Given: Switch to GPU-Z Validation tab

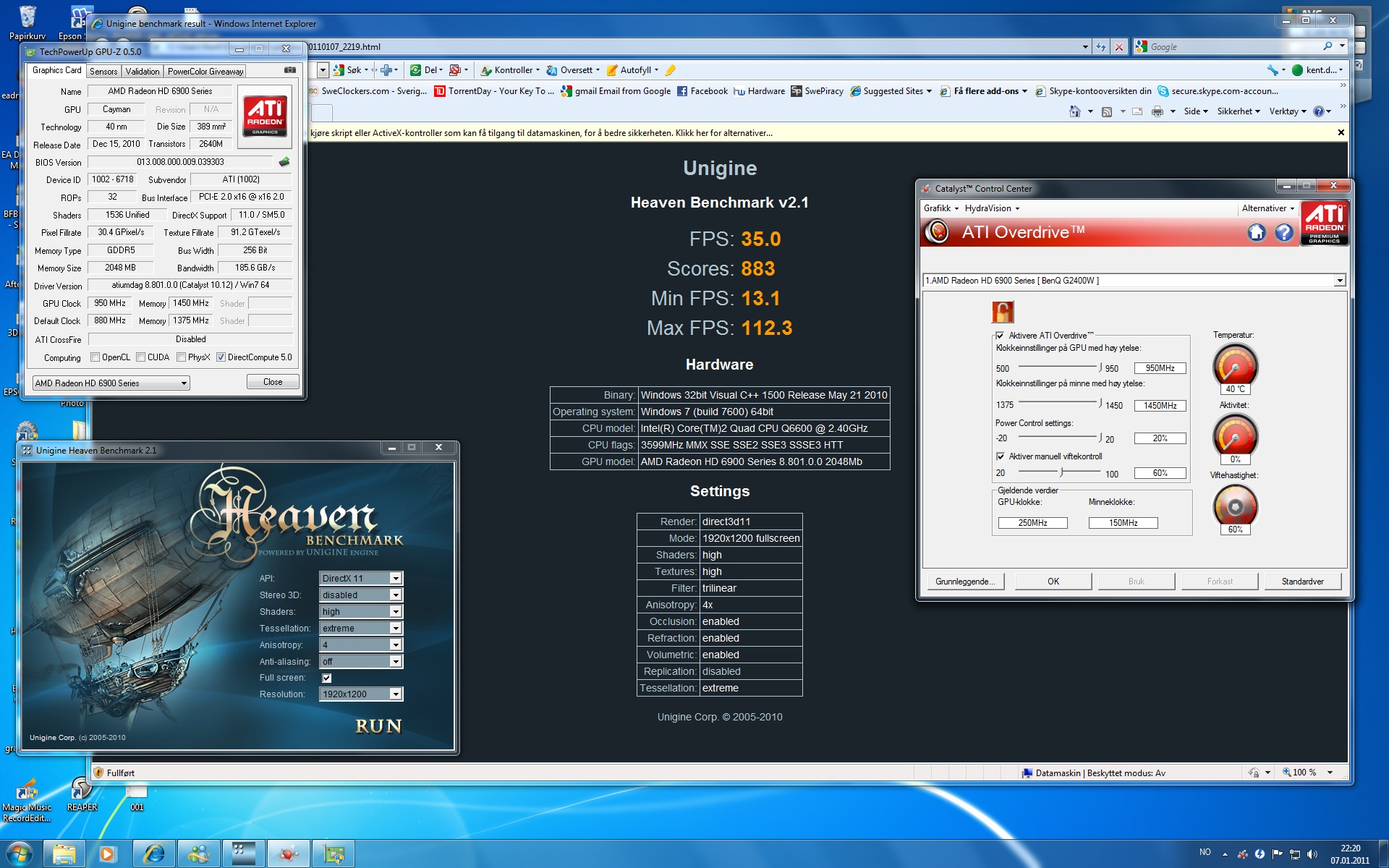Looking at the screenshot, I should [x=143, y=72].
